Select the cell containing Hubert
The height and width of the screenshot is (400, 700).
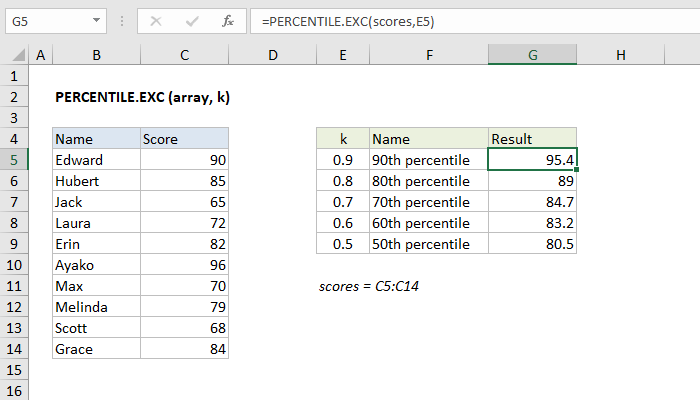click(96, 181)
